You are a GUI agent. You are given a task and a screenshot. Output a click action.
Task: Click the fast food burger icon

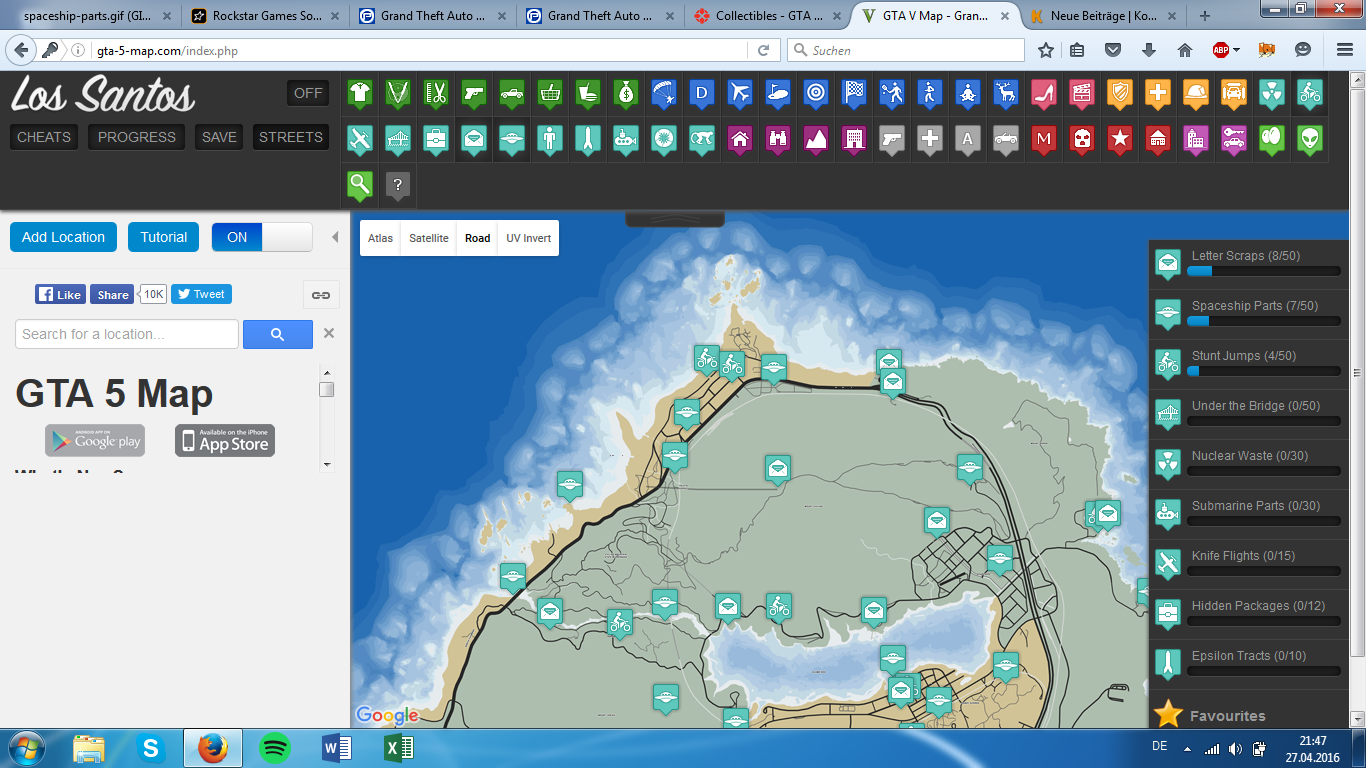pyautogui.click(x=587, y=94)
